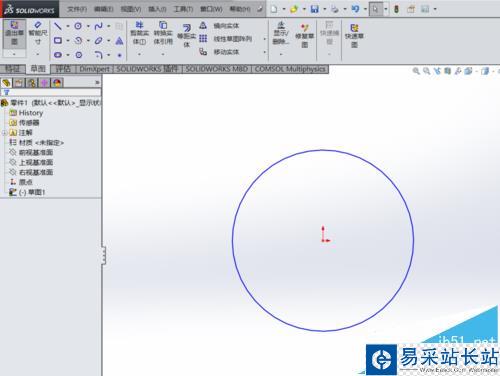
Task: Select the Smart Dimension (智能尺寸) tool
Action: click(x=38, y=33)
